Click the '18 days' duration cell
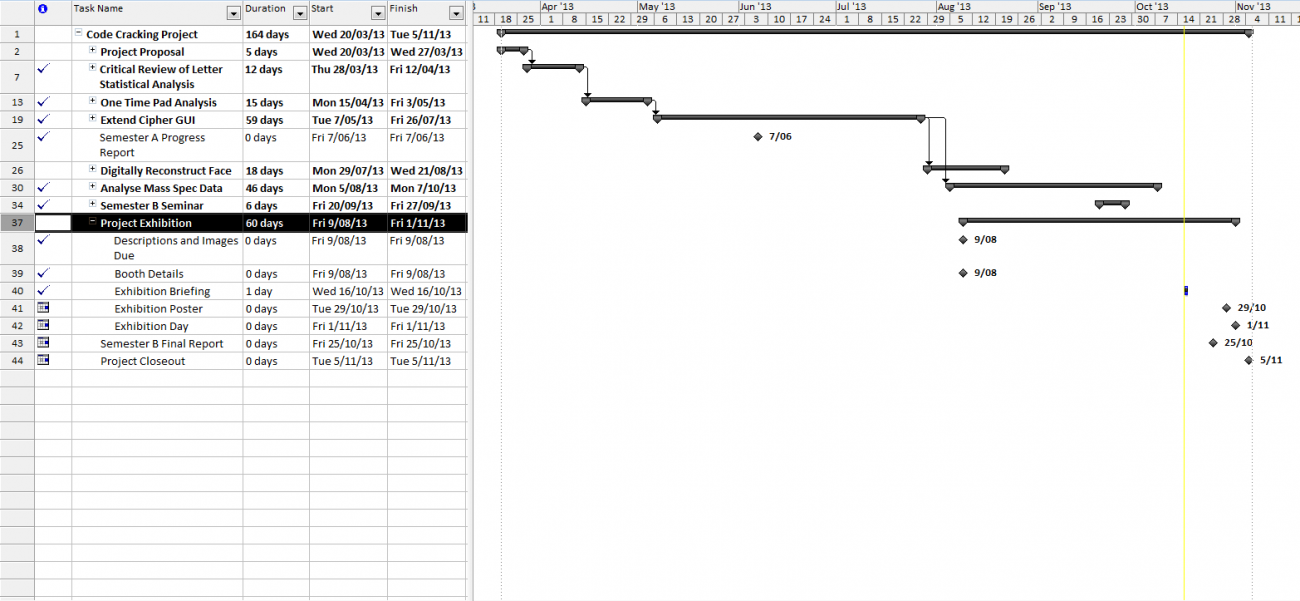The width and height of the screenshot is (1300, 601). (x=275, y=171)
